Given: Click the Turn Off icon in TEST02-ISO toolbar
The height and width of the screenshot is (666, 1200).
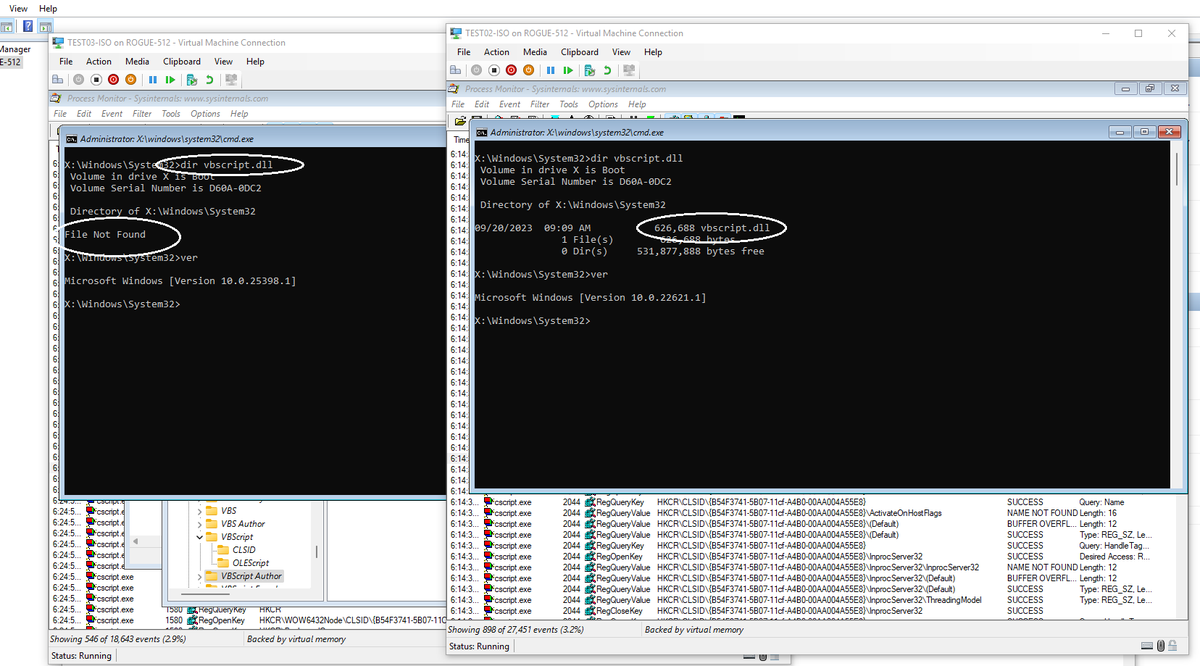Looking at the screenshot, I should 494,70.
